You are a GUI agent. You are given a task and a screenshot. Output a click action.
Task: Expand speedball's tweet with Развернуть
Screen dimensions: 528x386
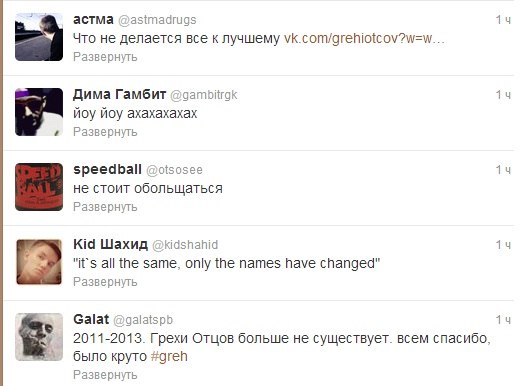(105, 207)
